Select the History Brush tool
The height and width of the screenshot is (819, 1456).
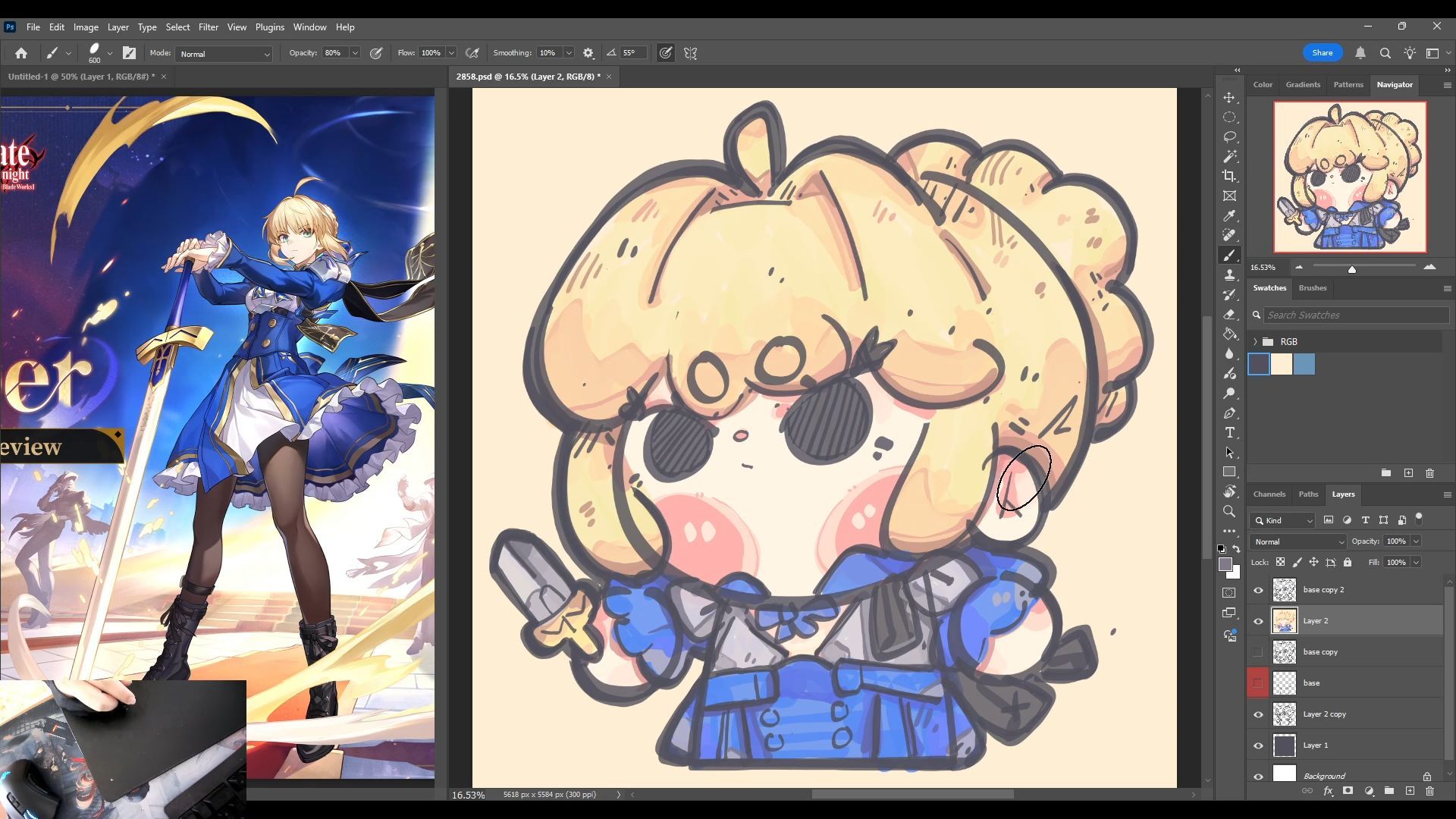tap(1229, 295)
